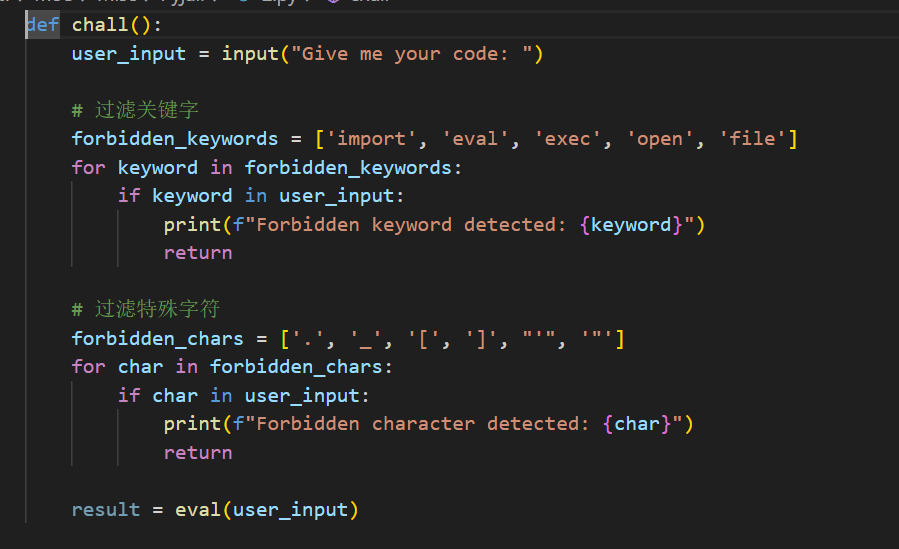The image size is (899, 549).
Task: Click the 'file' string in the list
Action: [x=752, y=139]
